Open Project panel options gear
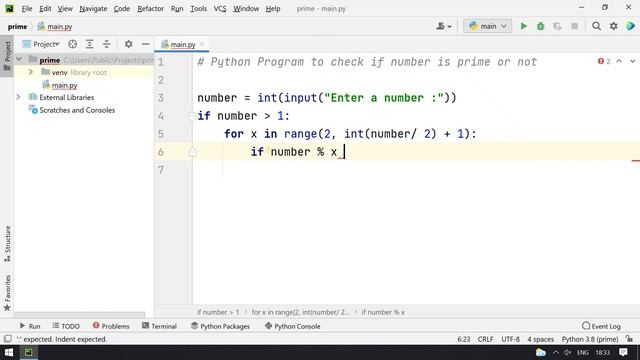 coord(129,44)
